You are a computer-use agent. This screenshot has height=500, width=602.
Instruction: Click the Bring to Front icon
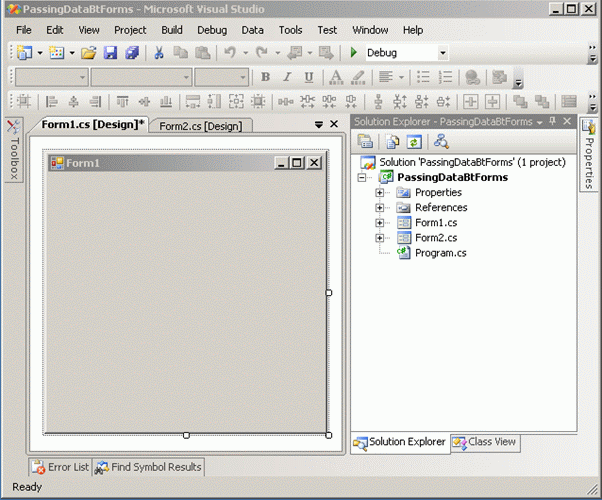pyautogui.click(x=520, y=101)
